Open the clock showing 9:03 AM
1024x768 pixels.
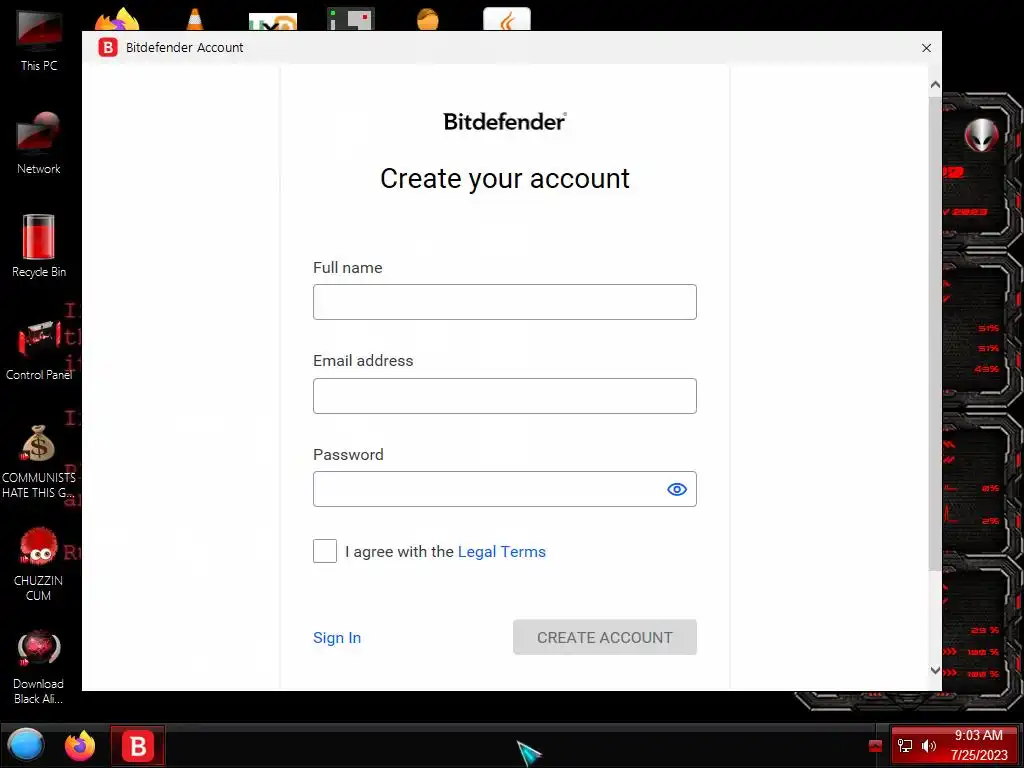coord(979,745)
